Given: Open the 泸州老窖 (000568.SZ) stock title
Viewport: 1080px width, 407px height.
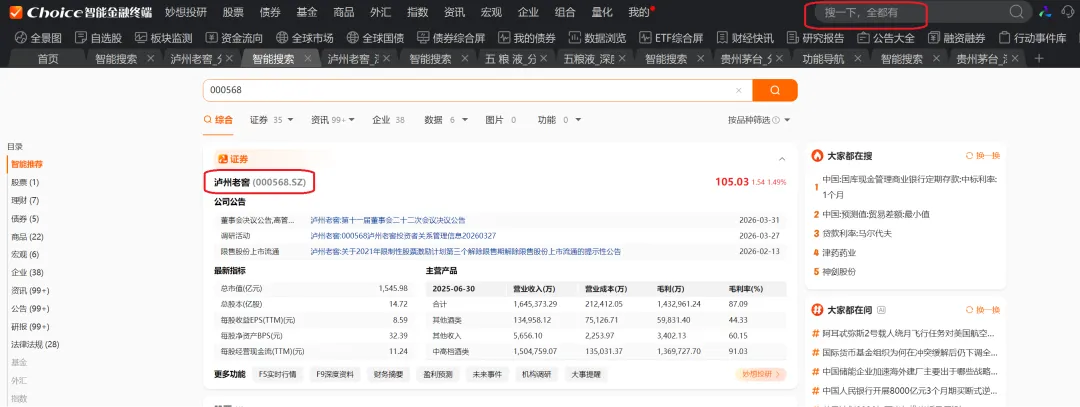Looking at the screenshot, I should [x=260, y=182].
